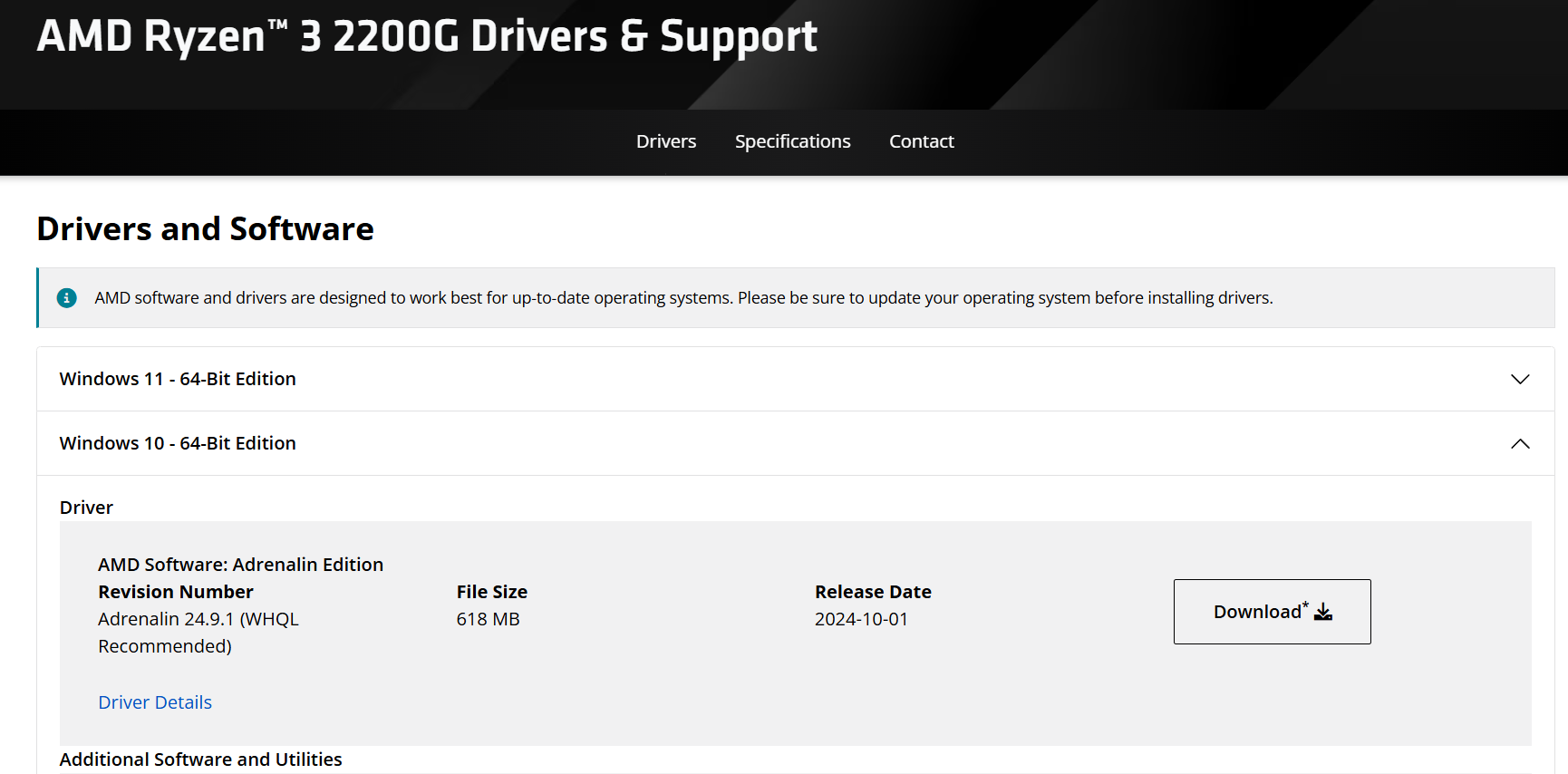Click the Drivers and Software heading
Viewport: 1568px width, 774px height.
tap(205, 229)
